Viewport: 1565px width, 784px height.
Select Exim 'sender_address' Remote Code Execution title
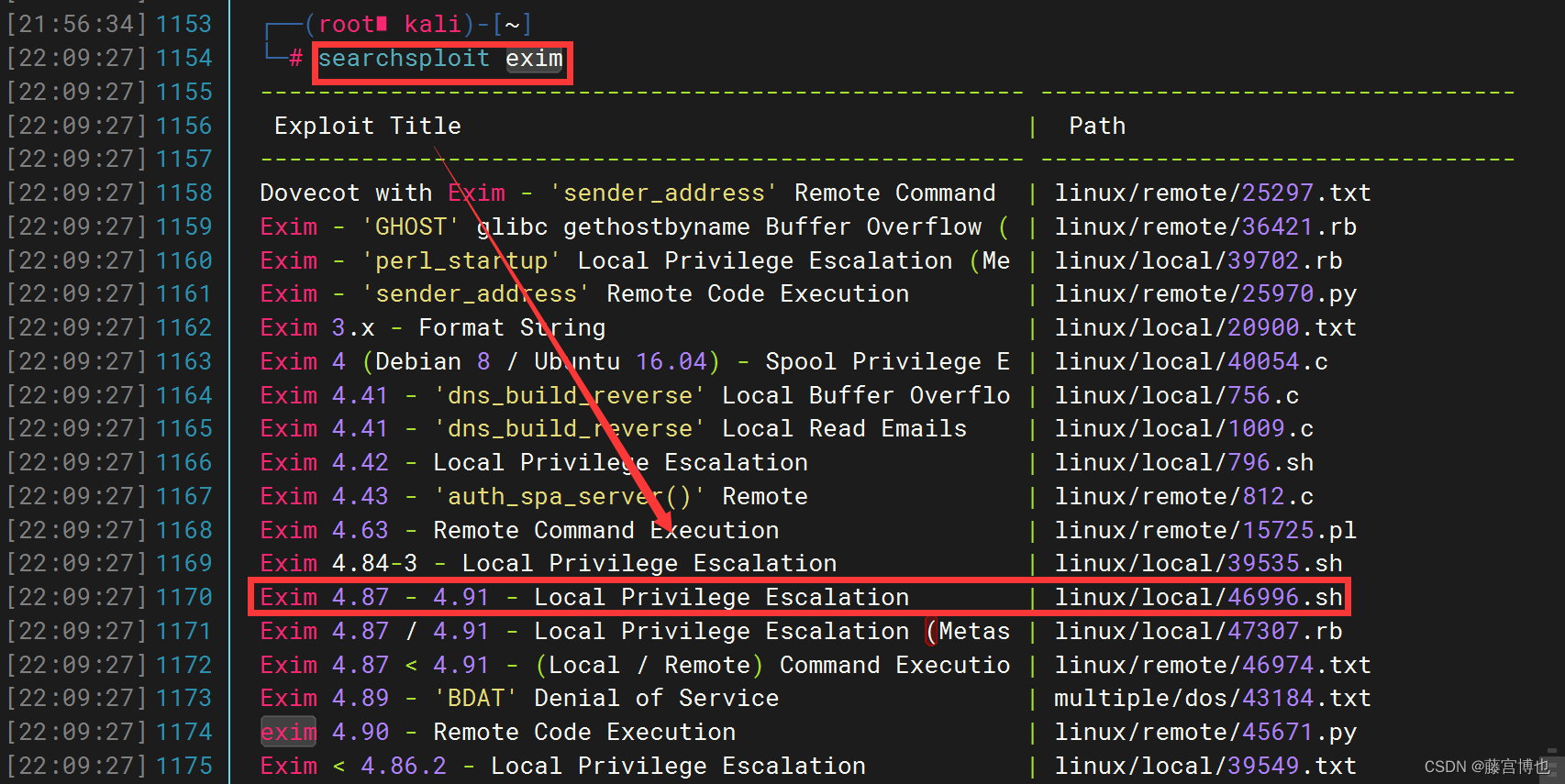pyautogui.click(x=584, y=293)
